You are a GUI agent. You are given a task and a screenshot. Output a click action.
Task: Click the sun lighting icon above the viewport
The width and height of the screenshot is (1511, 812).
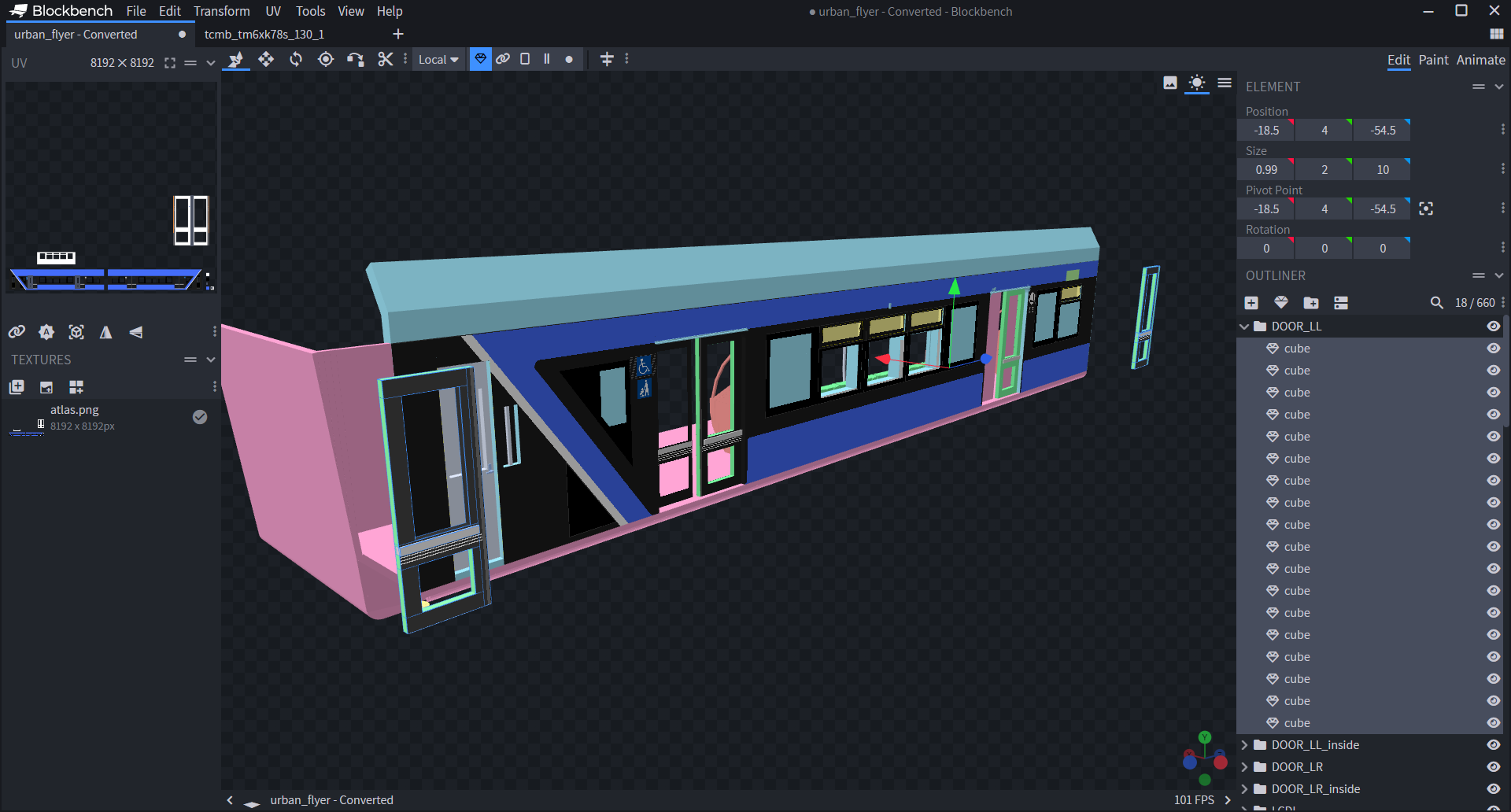tap(1197, 83)
